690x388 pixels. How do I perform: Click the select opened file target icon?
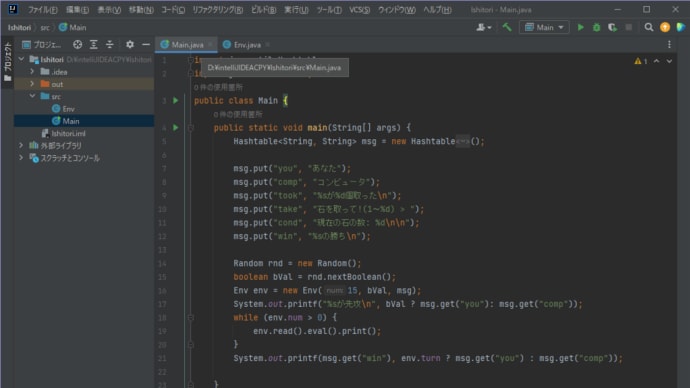click(x=77, y=44)
